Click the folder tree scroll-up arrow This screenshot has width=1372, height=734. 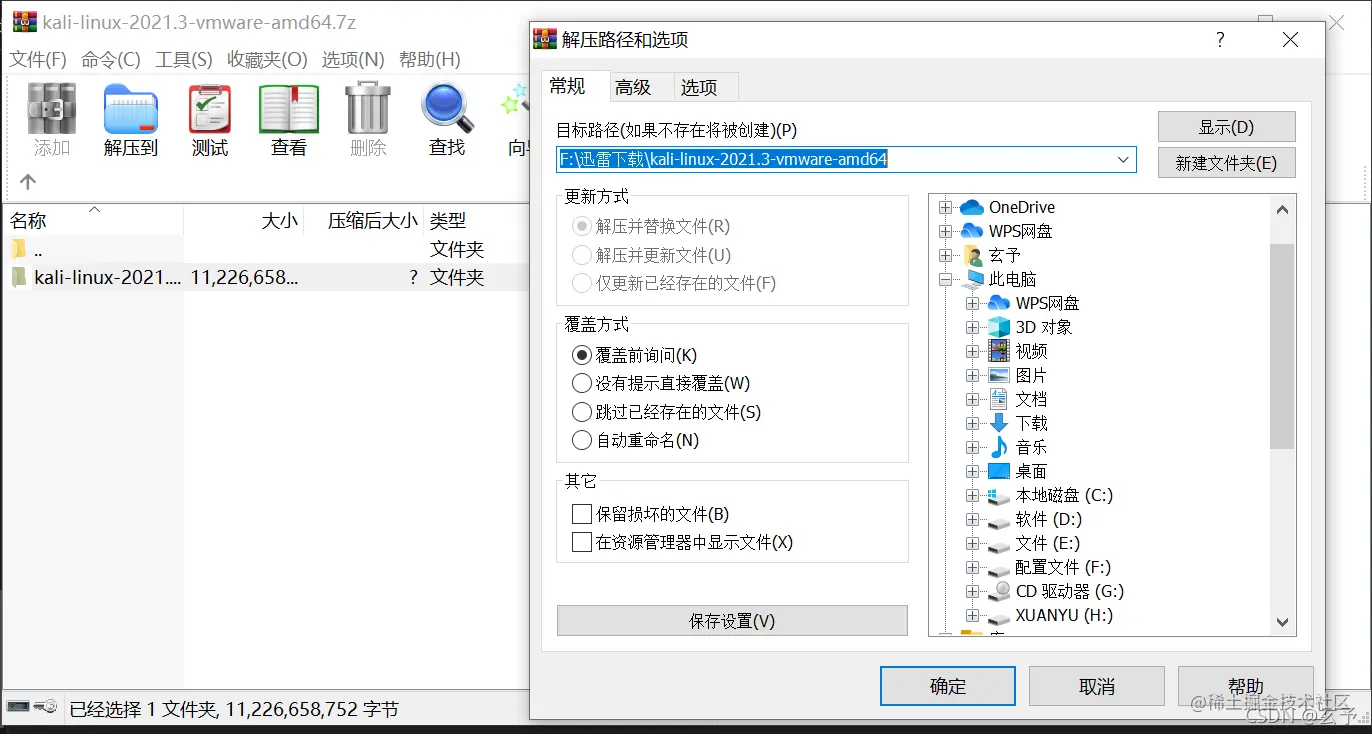[1282, 208]
